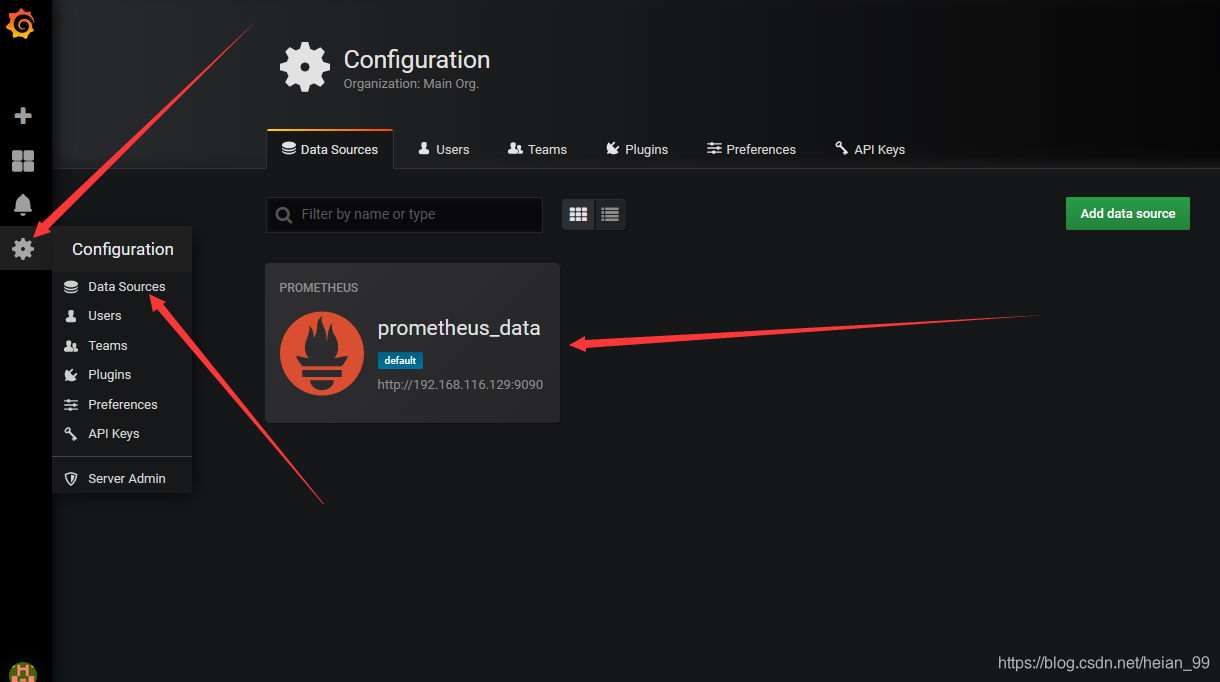This screenshot has height=682, width=1220.
Task: Click the PROMETHEUS type label on card
Action: click(x=319, y=288)
